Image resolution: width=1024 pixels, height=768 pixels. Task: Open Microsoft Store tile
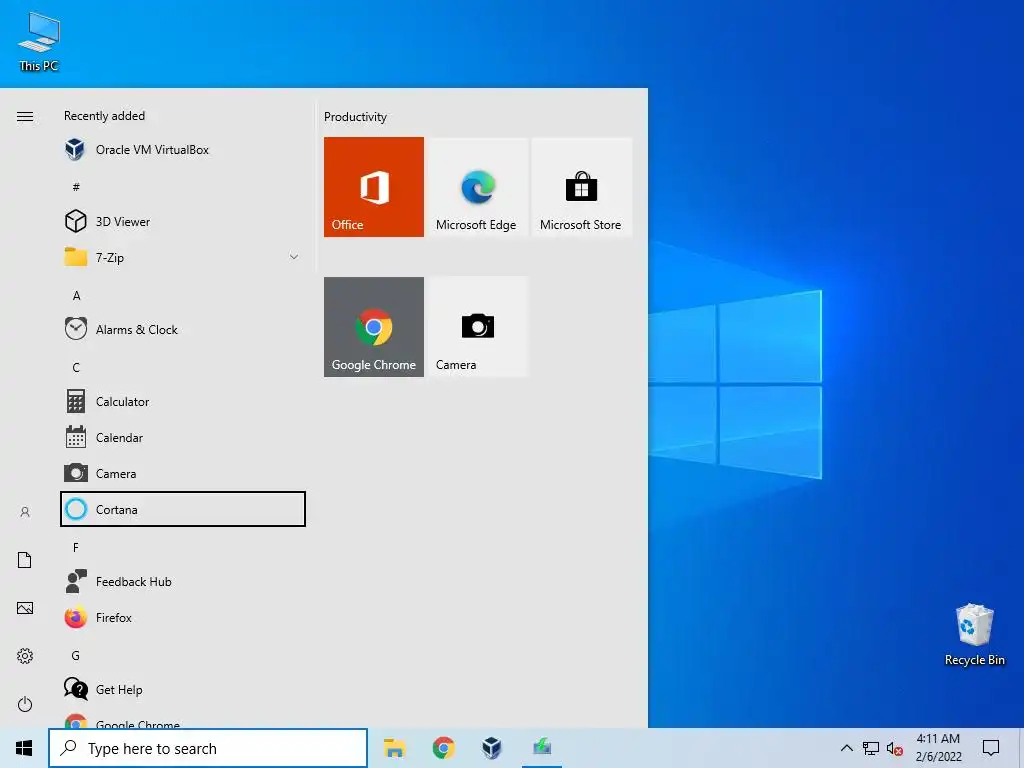[582, 187]
